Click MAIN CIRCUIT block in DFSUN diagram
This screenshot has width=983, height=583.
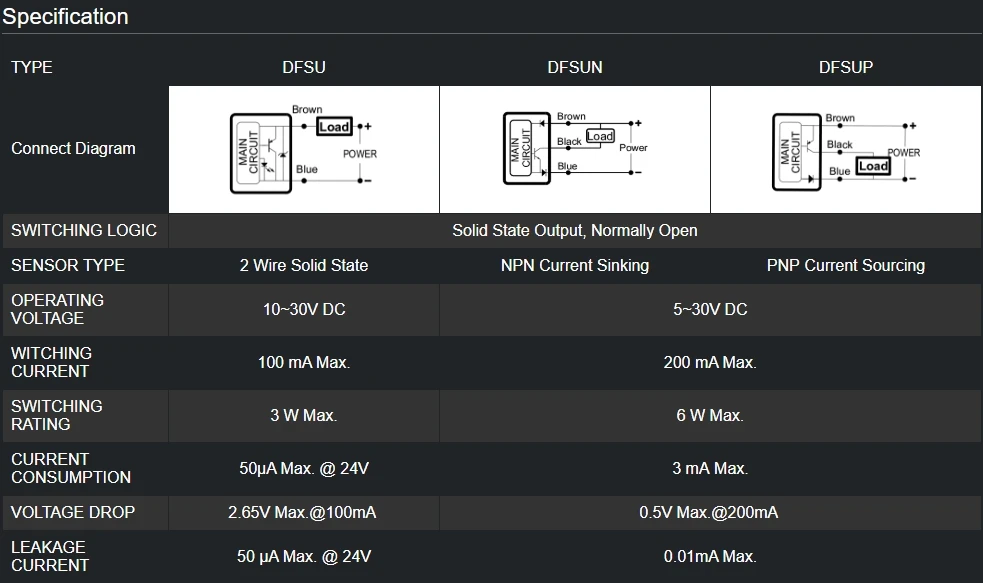[x=520, y=149]
